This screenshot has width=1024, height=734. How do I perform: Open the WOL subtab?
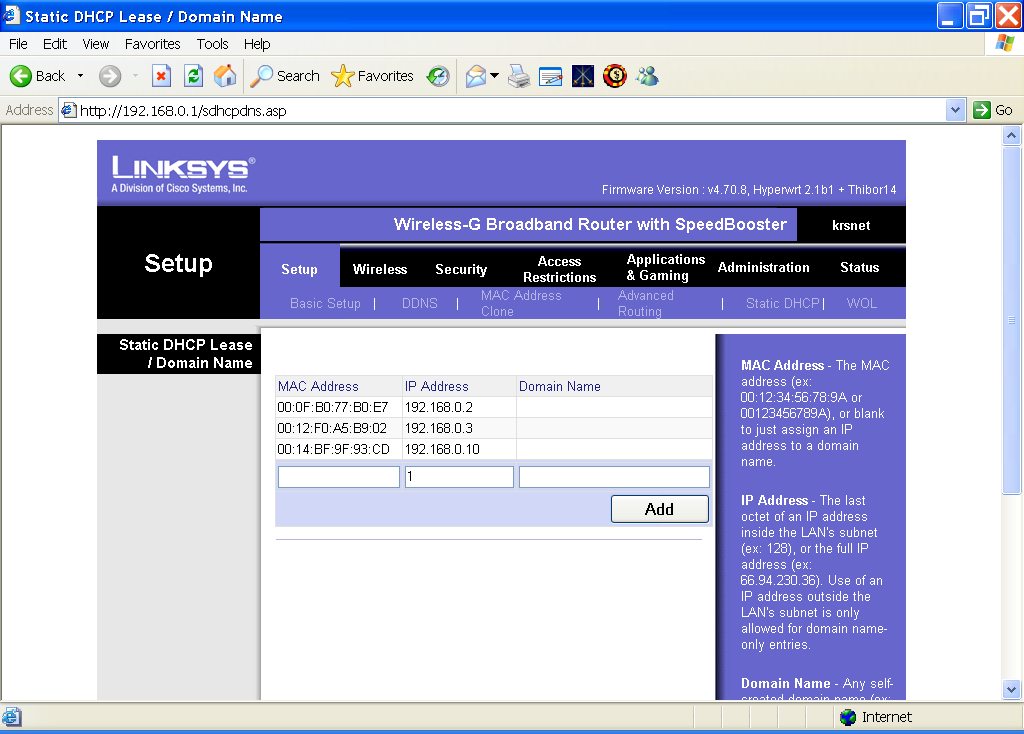point(861,303)
